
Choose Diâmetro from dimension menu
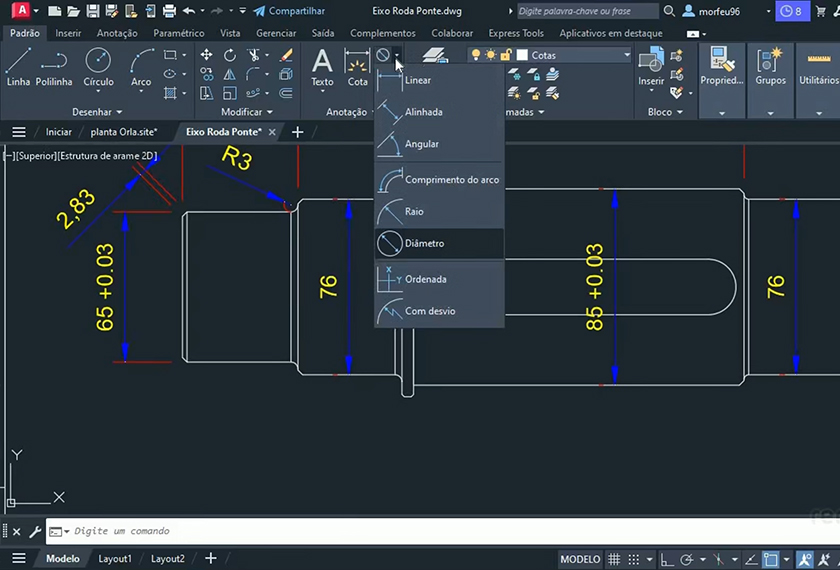point(424,244)
